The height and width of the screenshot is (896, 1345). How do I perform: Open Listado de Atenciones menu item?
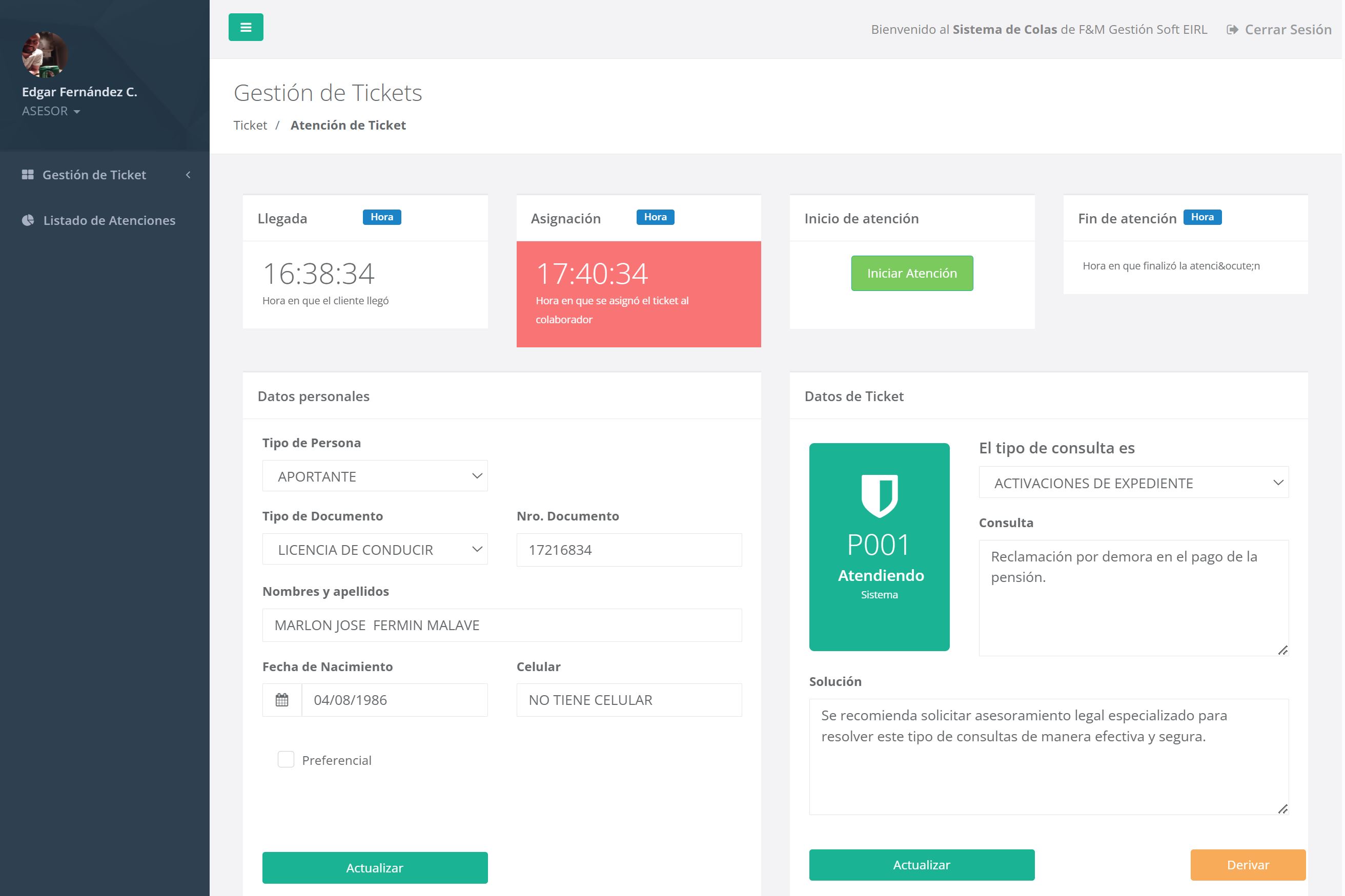pos(109,221)
